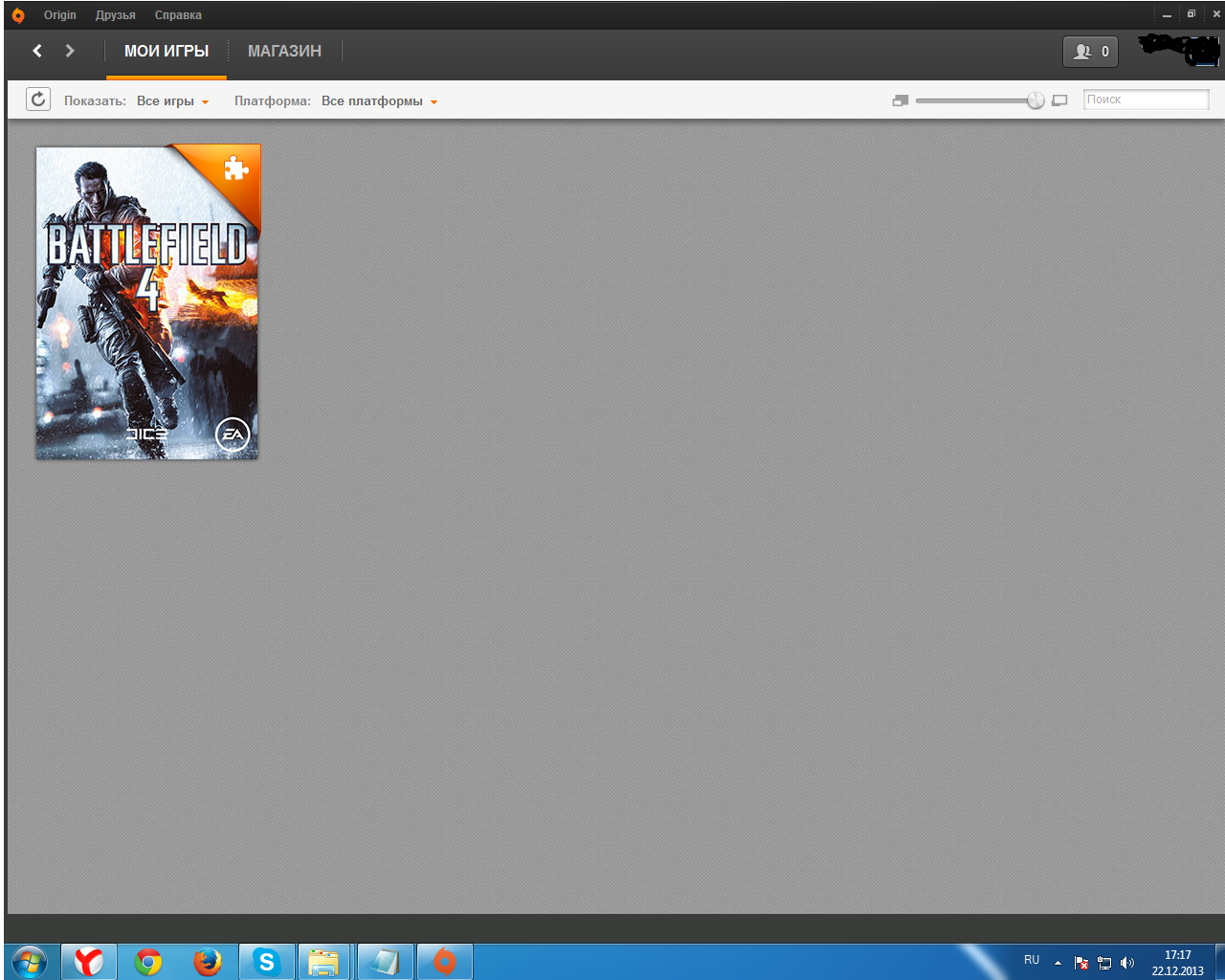Open the notepad-like app in taskbar
This screenshot has height=980, width=1225.
pyautogui.click(x=385, y=962)
